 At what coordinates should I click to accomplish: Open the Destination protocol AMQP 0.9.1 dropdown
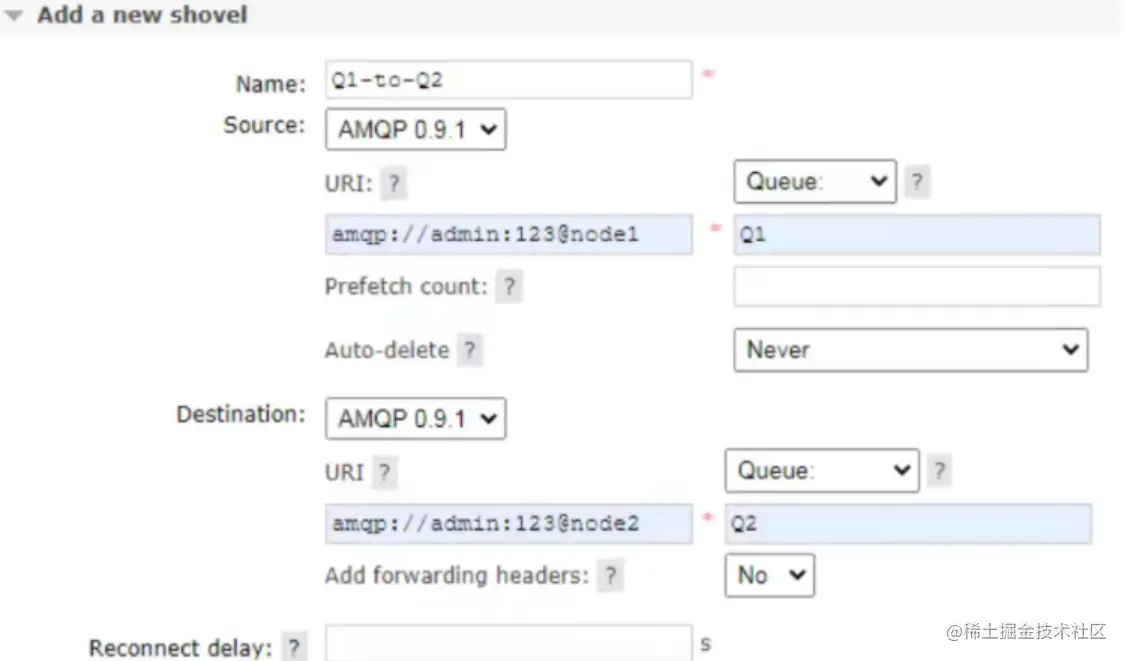click(x=415, y=418)
